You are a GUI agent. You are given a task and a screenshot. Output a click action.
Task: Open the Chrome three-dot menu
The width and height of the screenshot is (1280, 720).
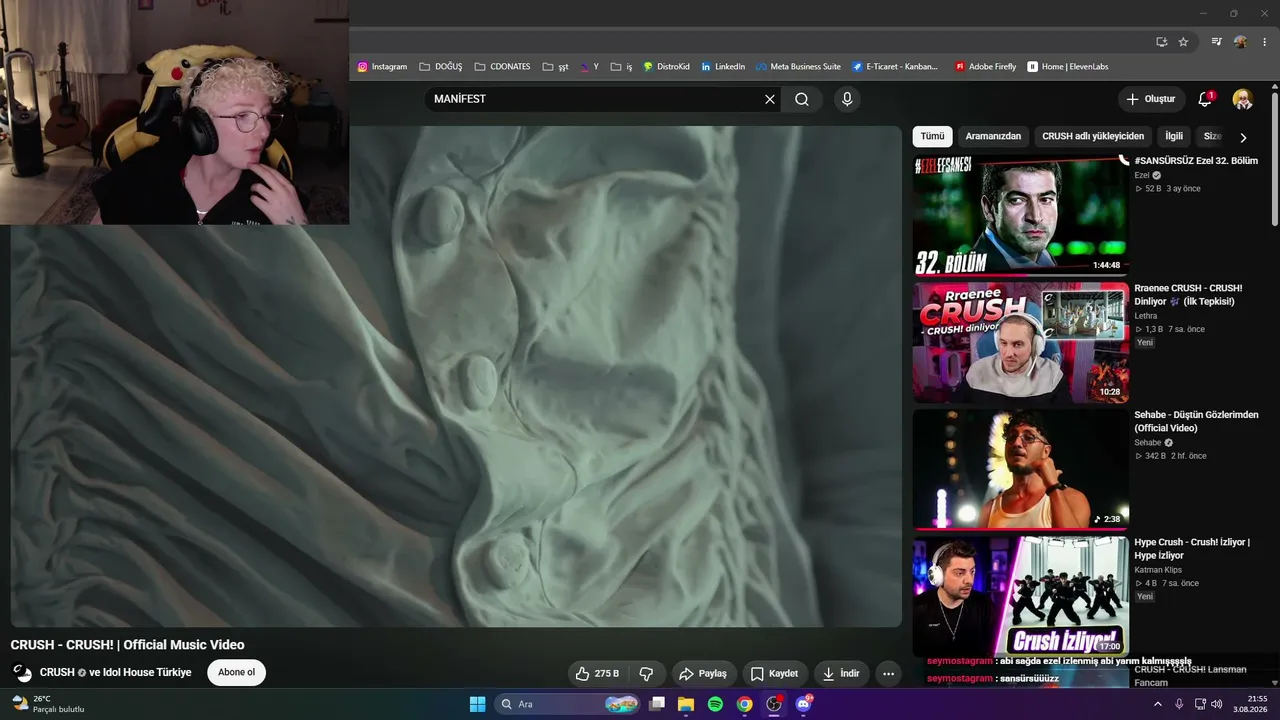tap(1265, 42)
